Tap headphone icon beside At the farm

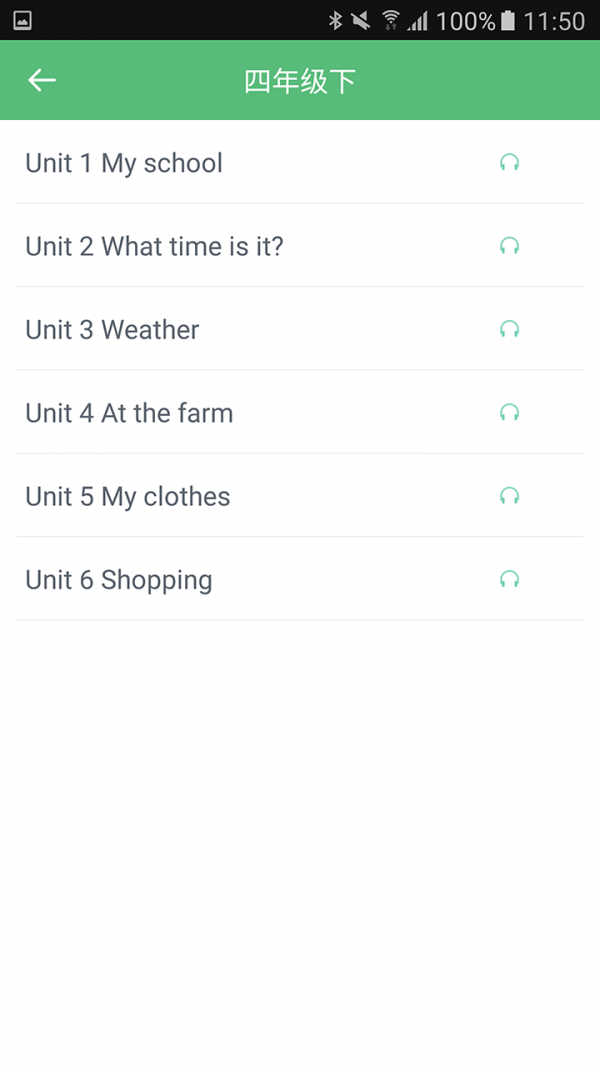[510, 412]
